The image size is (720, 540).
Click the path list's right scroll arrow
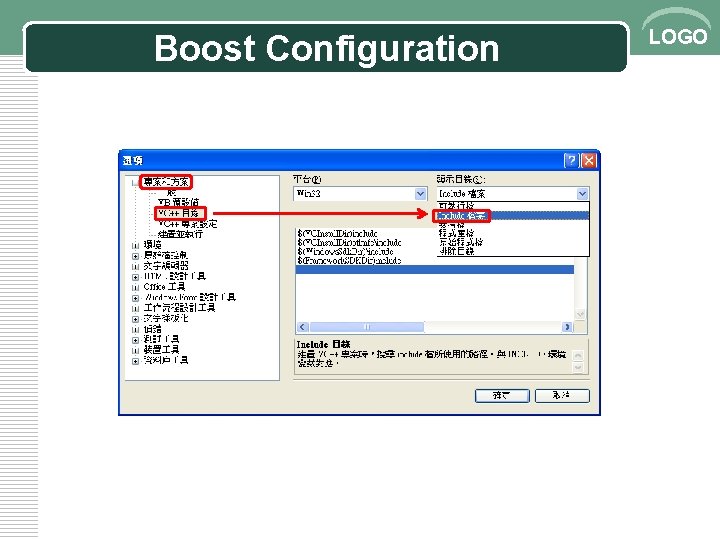(x=568, y=327)
